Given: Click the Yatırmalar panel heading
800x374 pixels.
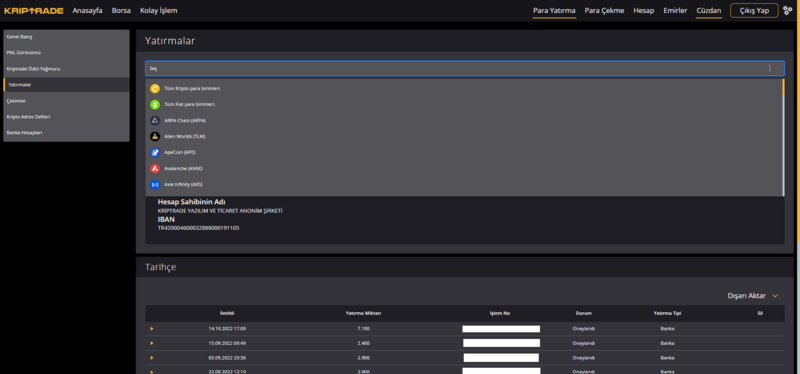Looking at the screenshot, I should click(x=170, y=41).
